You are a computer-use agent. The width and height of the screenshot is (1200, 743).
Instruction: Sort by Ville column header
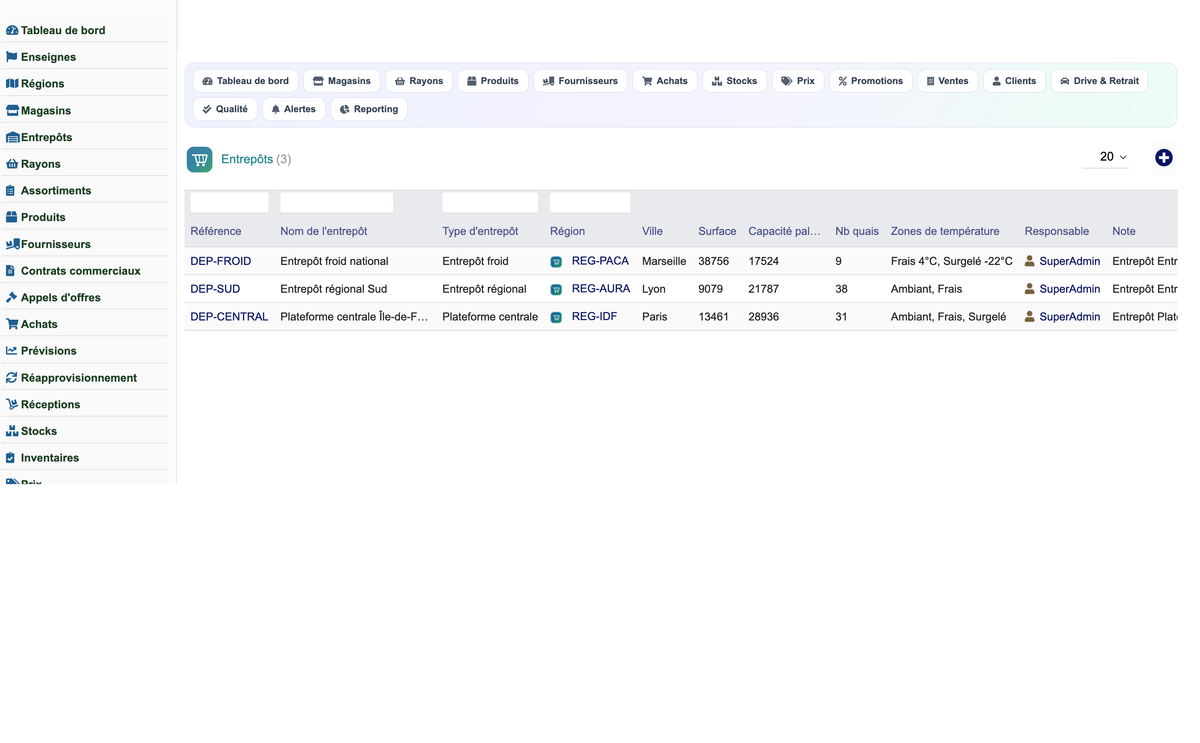point(652,231)
